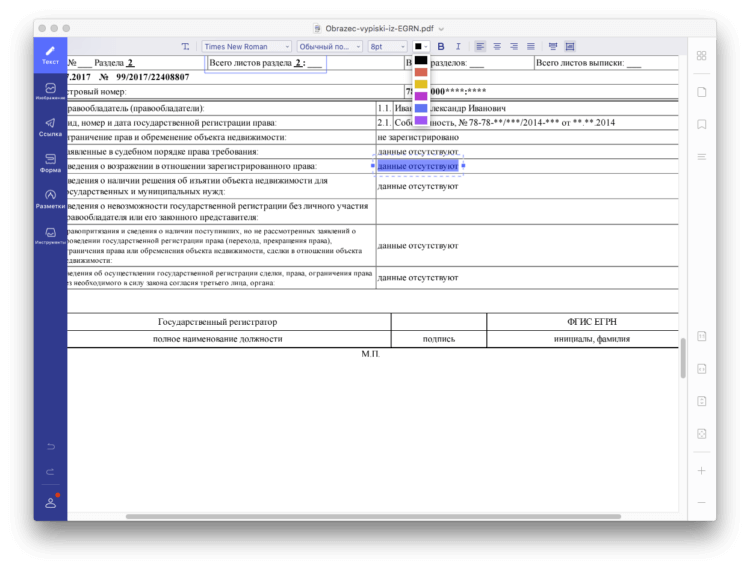Select the Текст tool in sidebar
The image size is (750, 569).
(50, 55)
